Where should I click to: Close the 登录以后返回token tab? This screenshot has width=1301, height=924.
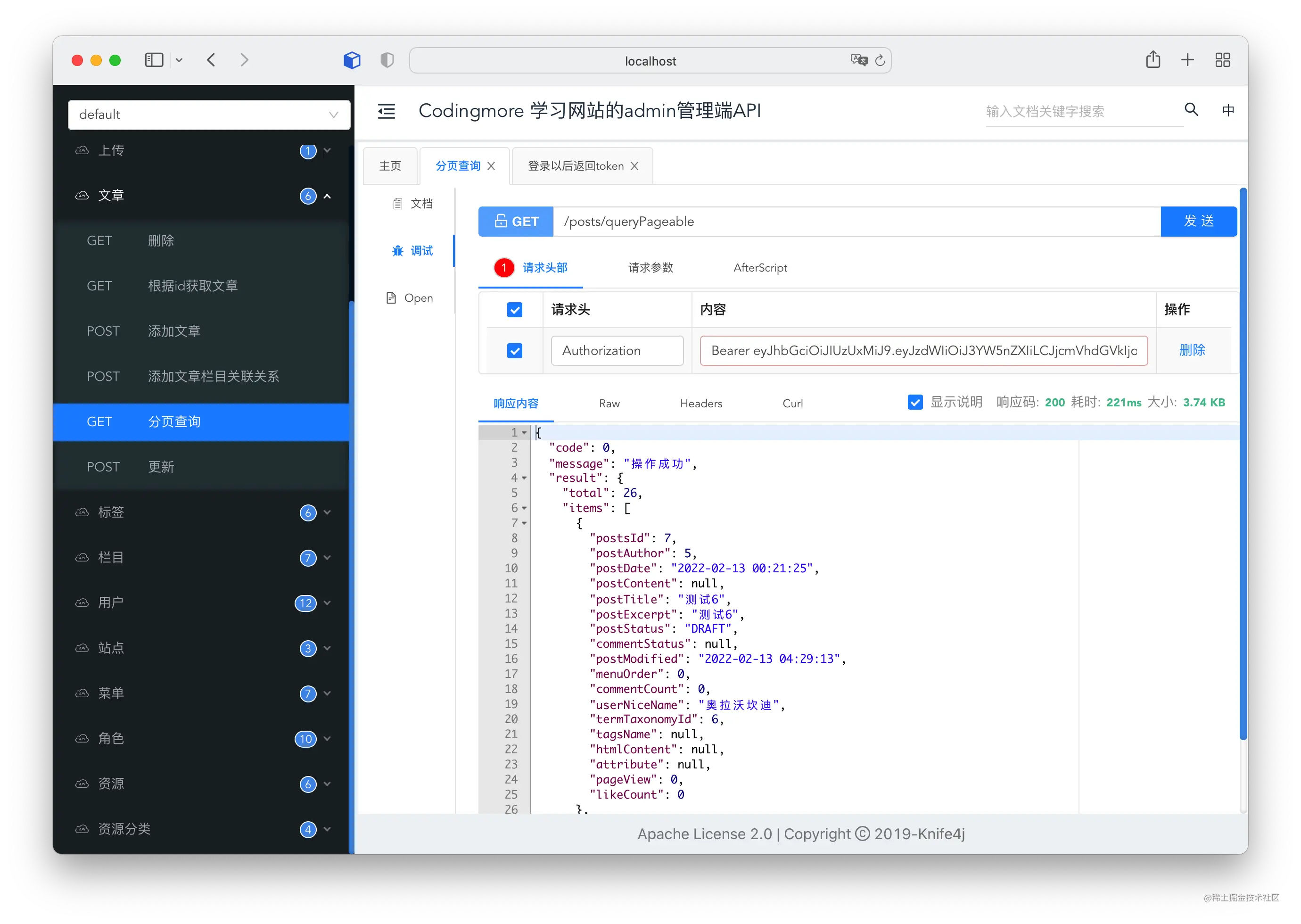point(634,166)
